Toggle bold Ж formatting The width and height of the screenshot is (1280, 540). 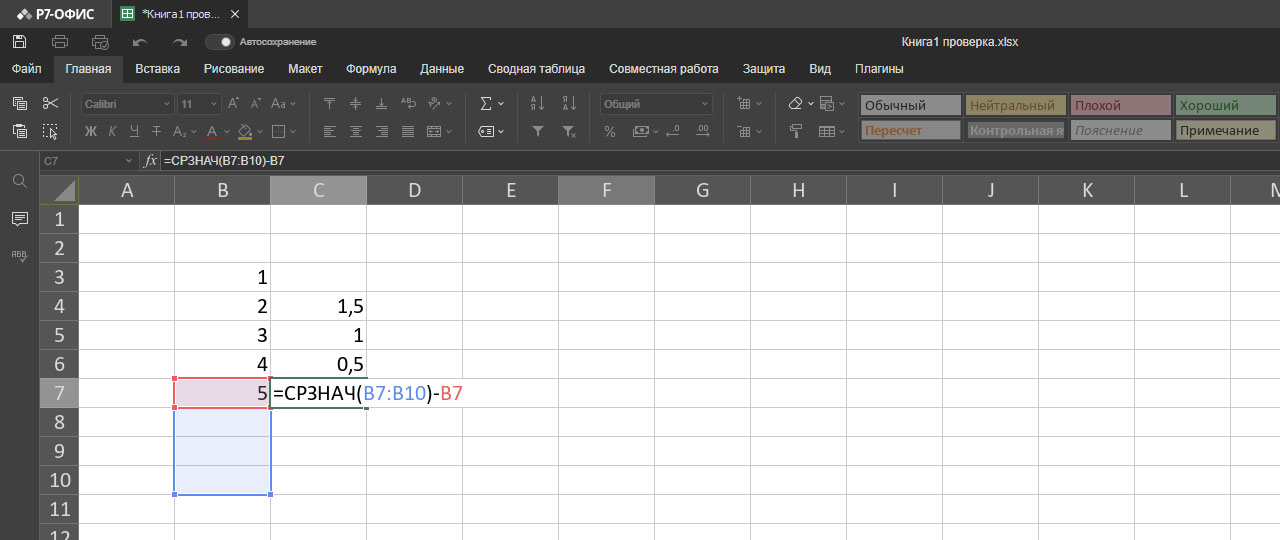90,131
